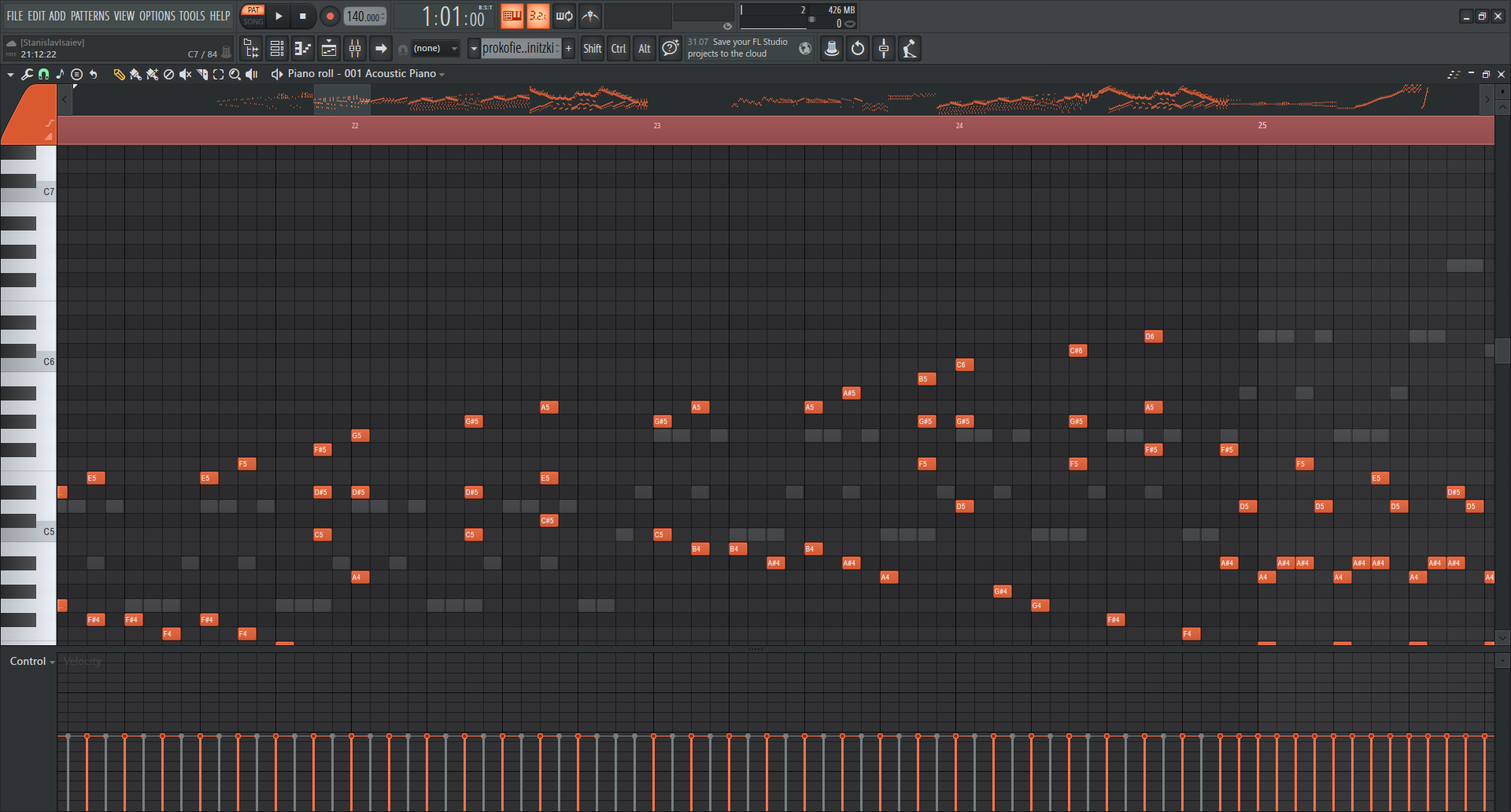
Task: Click the prokofie..initzki pattern name
Action: pos(519,49)
